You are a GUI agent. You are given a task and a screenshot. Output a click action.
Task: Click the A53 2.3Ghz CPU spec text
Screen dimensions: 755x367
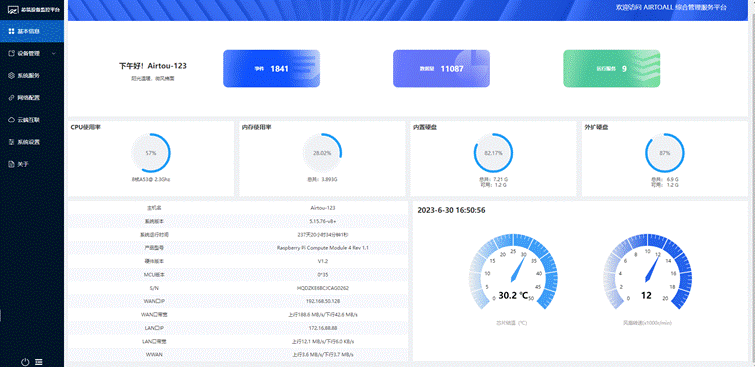151,180
